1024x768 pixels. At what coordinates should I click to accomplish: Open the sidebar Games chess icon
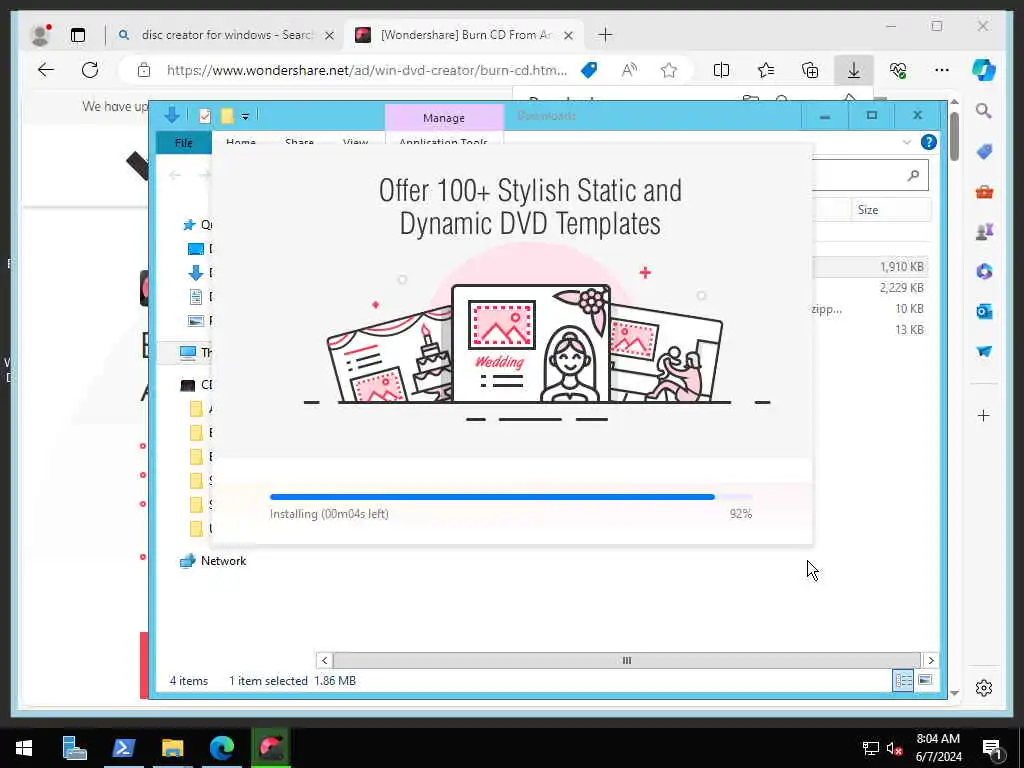pos(984,231)
